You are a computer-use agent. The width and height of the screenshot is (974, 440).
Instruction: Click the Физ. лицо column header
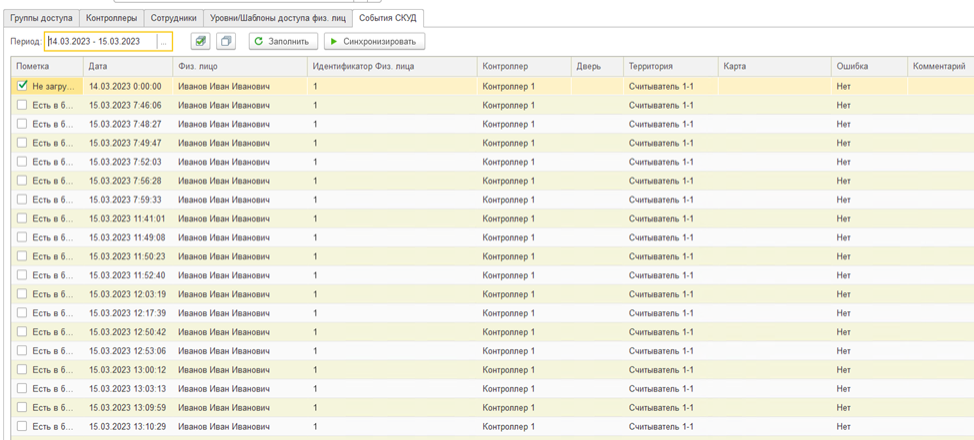coord(240,66)
